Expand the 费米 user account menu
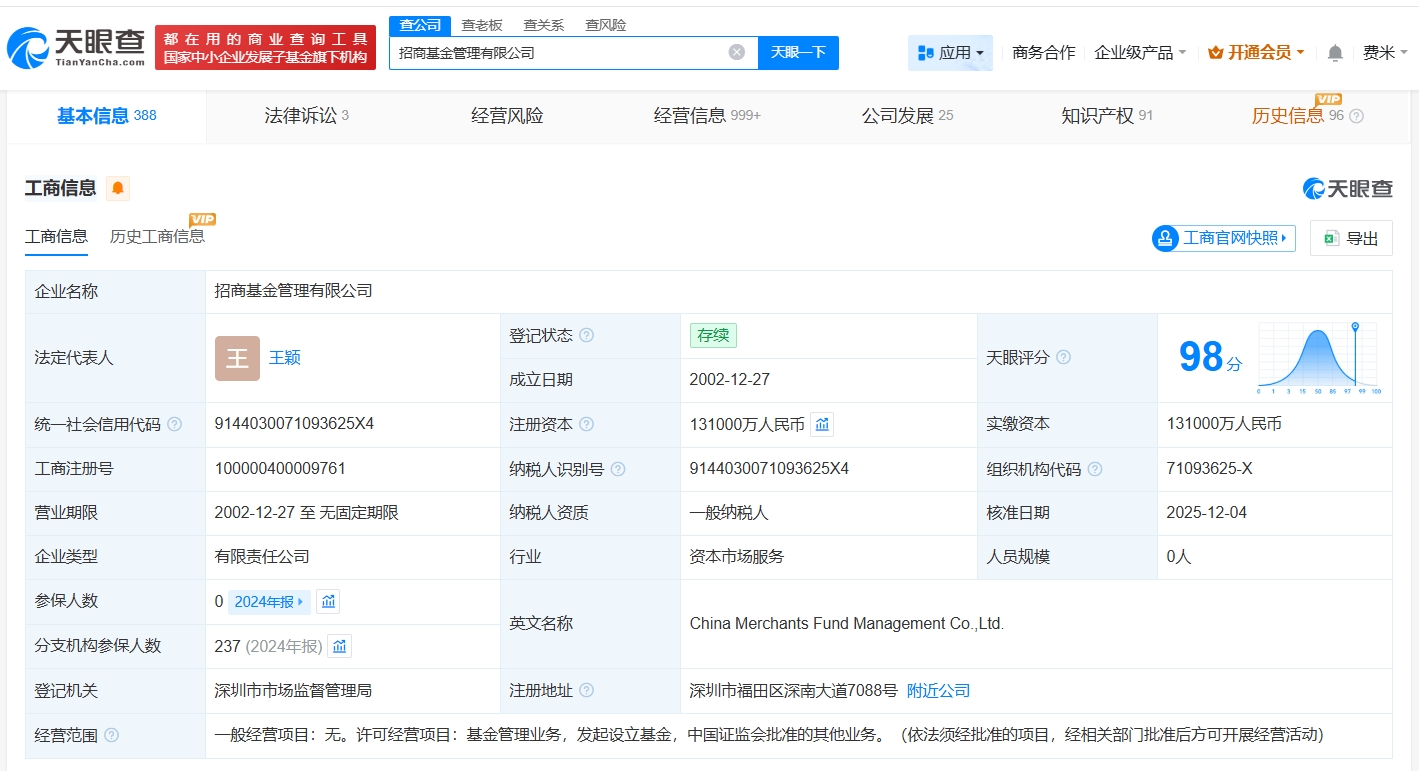Viewport: 1419px width, 771px height. (1385, 53)
